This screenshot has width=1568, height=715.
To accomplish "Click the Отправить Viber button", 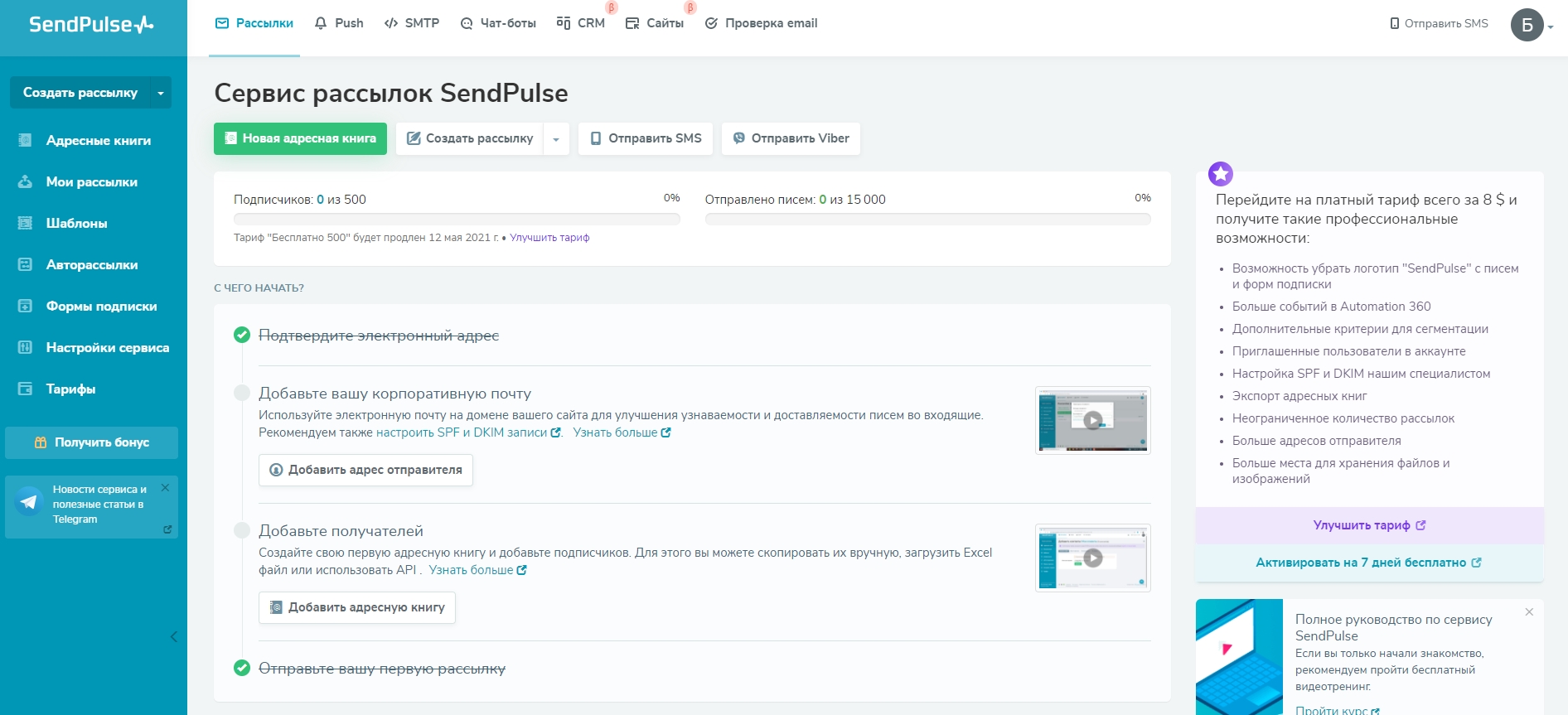I will coord(791,138).
